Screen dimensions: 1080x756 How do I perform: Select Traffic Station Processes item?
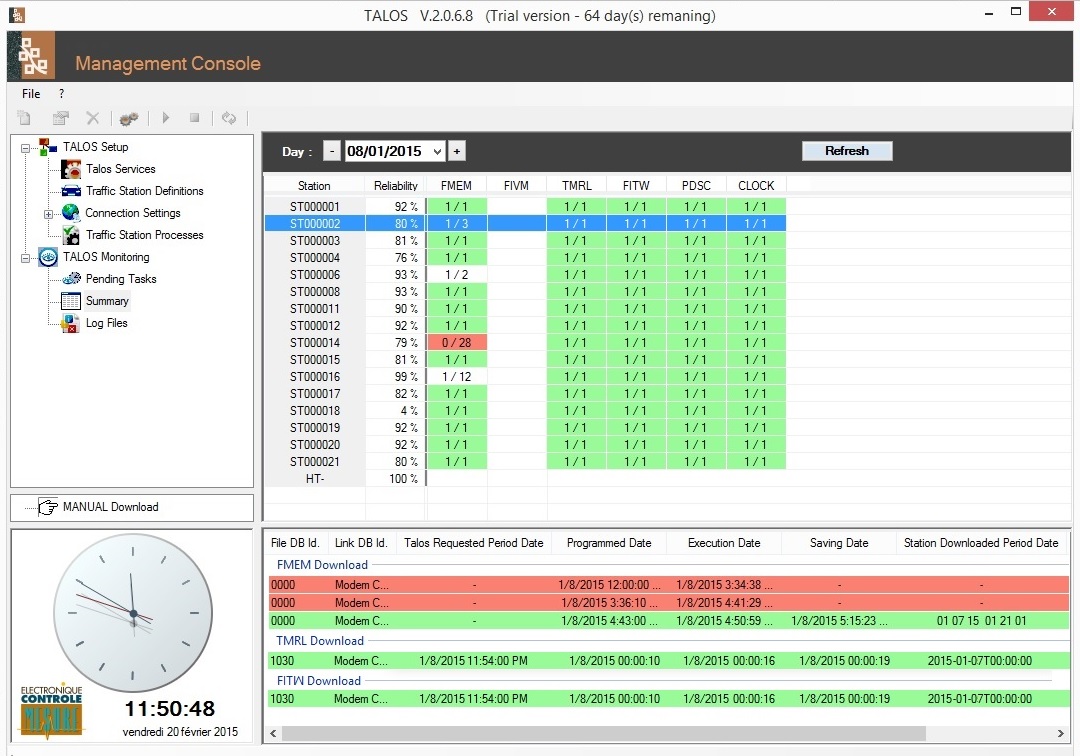(x=145, y=235)
